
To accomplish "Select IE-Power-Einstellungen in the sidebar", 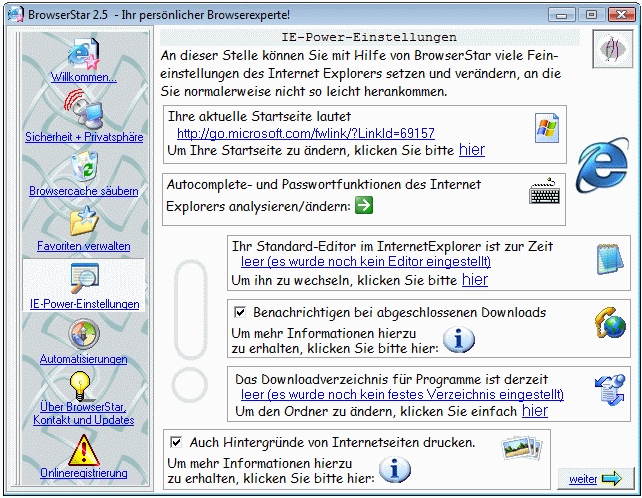I will (83, 285).
